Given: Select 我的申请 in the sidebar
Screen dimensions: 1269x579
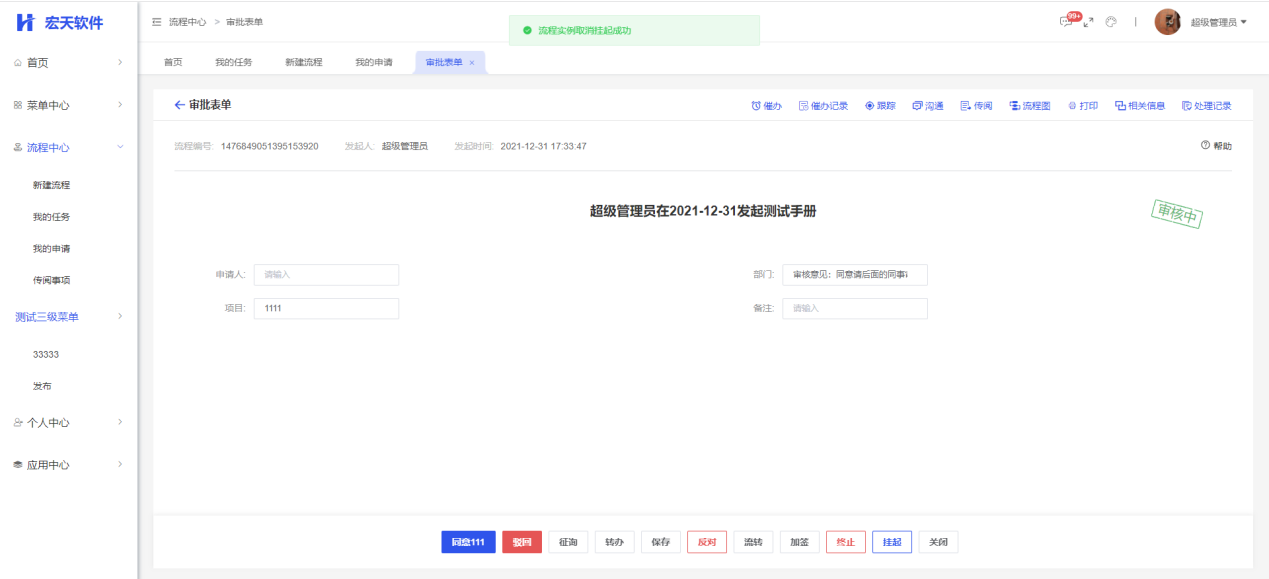Looking at the screenshot, I should [51, 248].
